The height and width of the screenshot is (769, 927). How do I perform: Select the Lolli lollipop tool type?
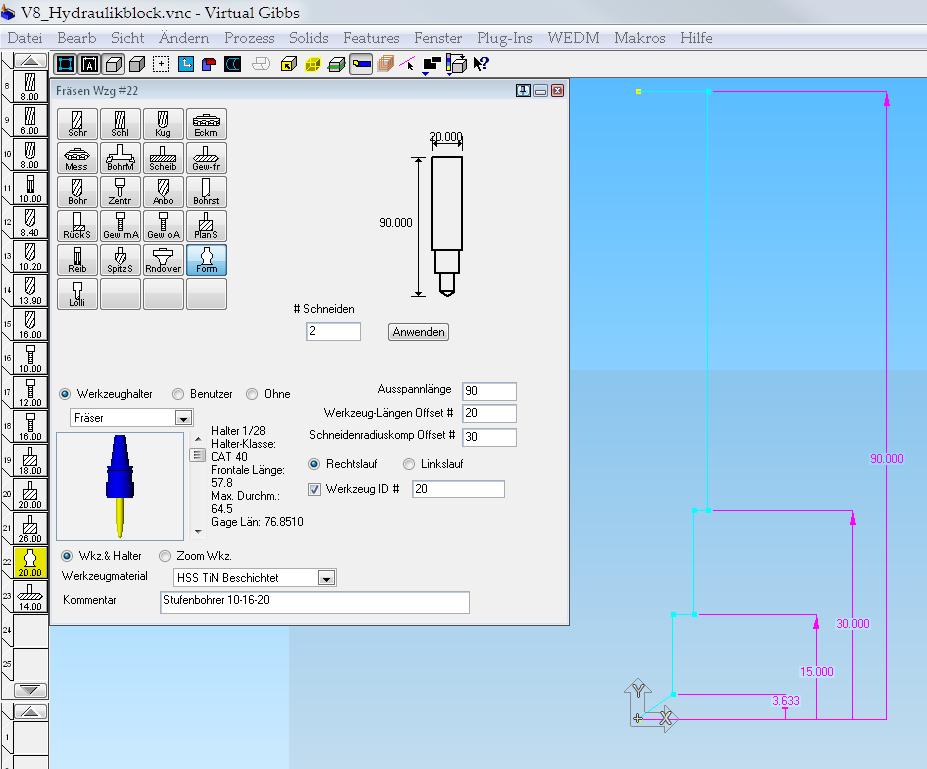coord(77,294)
